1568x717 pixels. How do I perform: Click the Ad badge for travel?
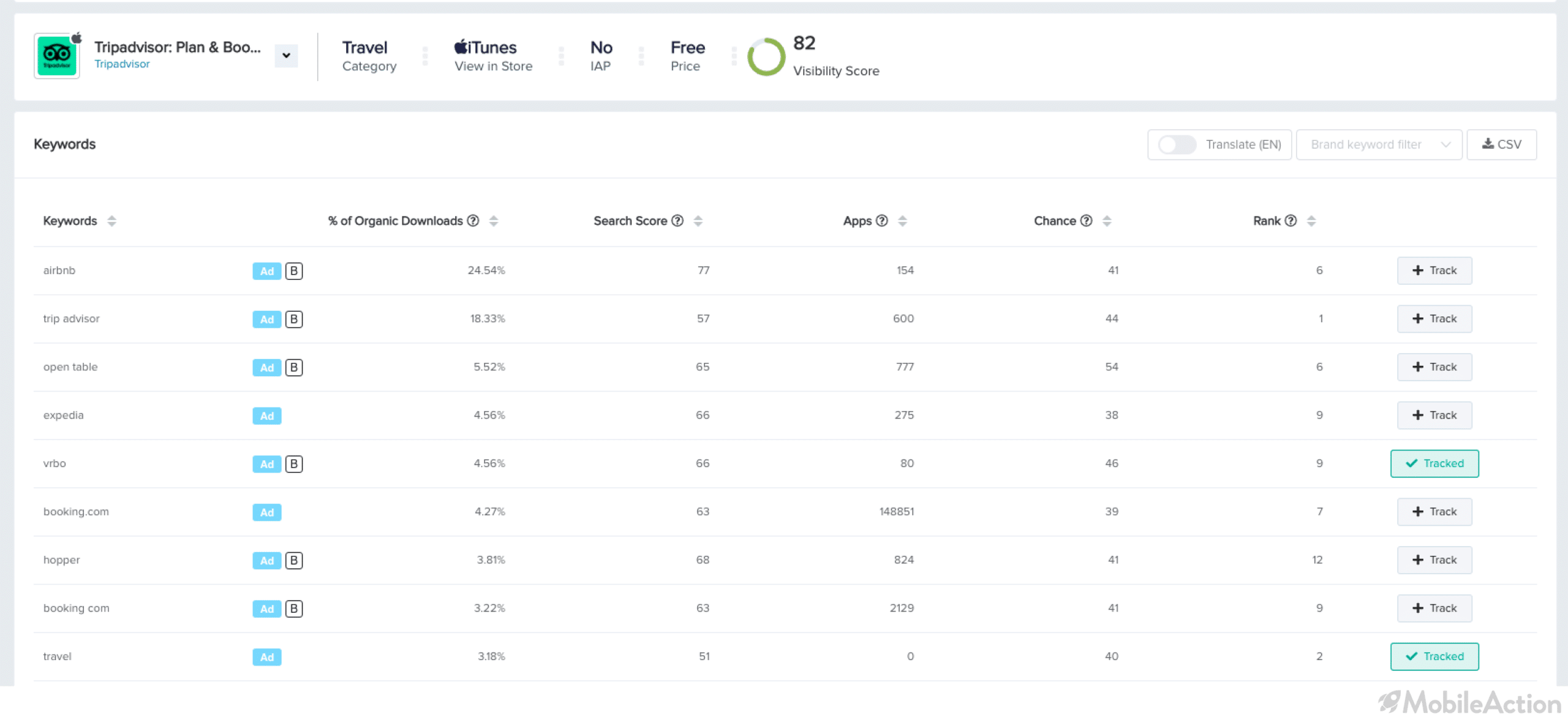(x=267, y=657)
